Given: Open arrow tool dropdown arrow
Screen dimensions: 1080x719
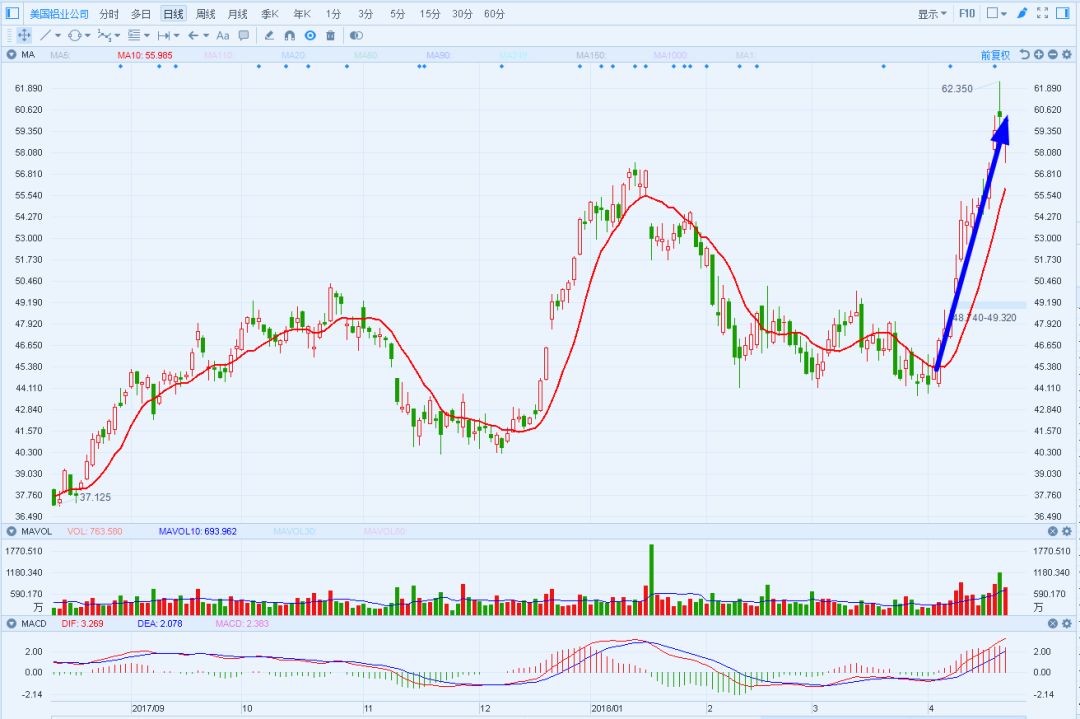Looking at the screenshot, I should tap(206, 36).
